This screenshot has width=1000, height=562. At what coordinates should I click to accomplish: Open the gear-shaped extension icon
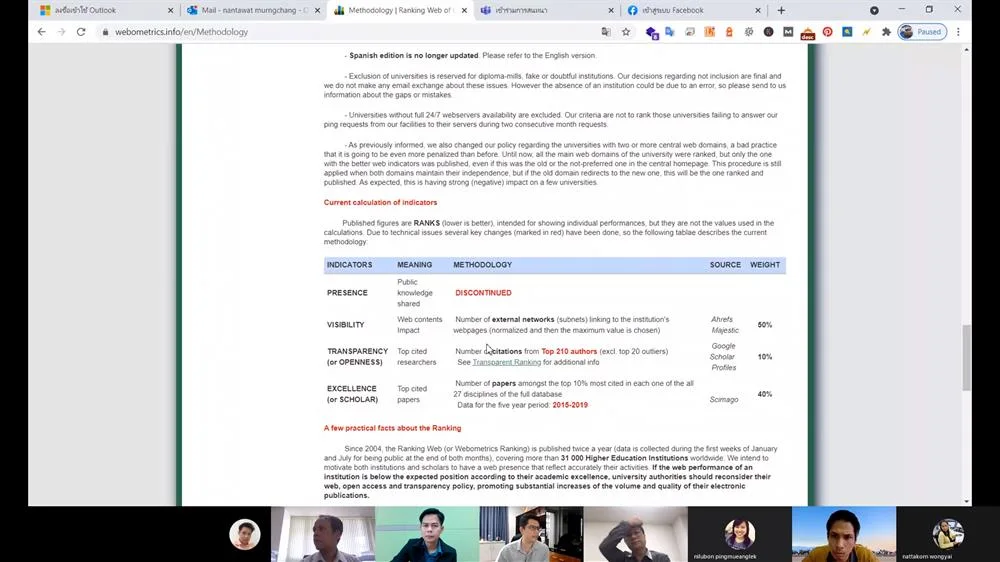tap(749, 32)
